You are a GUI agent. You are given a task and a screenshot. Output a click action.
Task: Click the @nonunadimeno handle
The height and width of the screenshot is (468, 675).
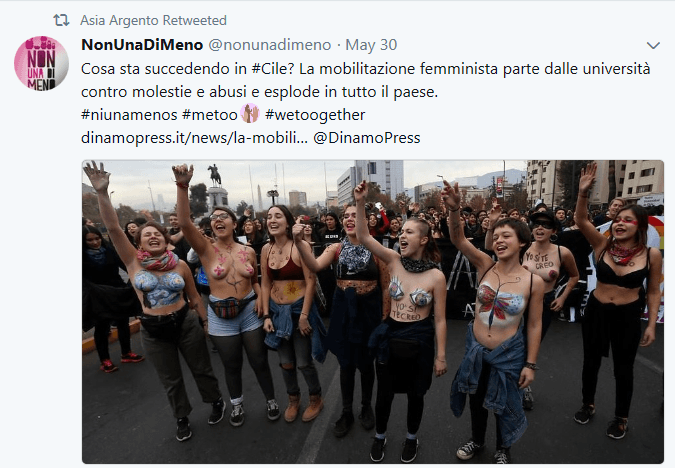[270, 45]
